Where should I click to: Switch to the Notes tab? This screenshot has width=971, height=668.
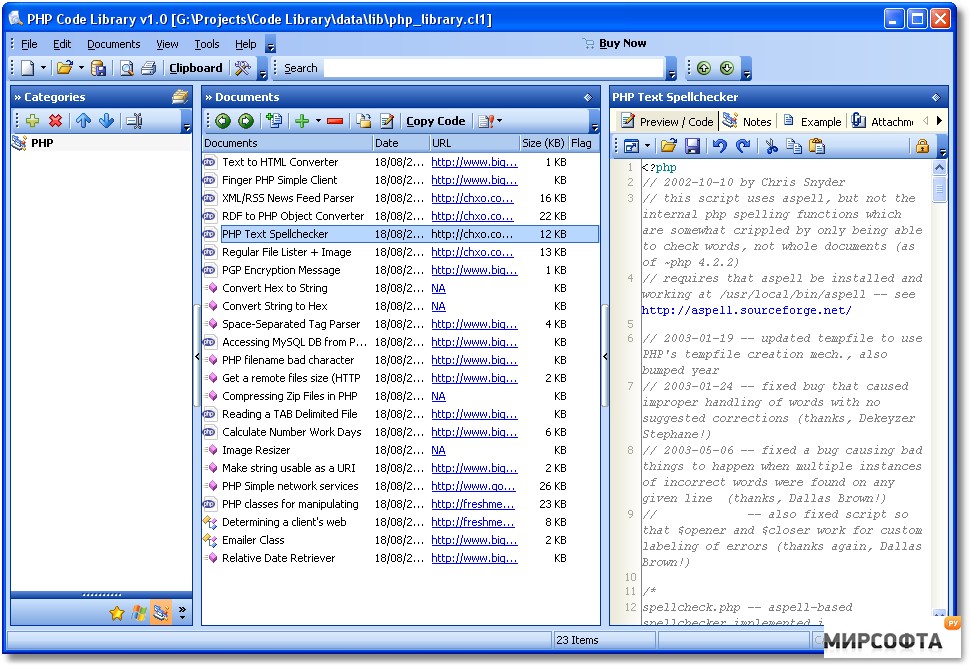point(747,121)
